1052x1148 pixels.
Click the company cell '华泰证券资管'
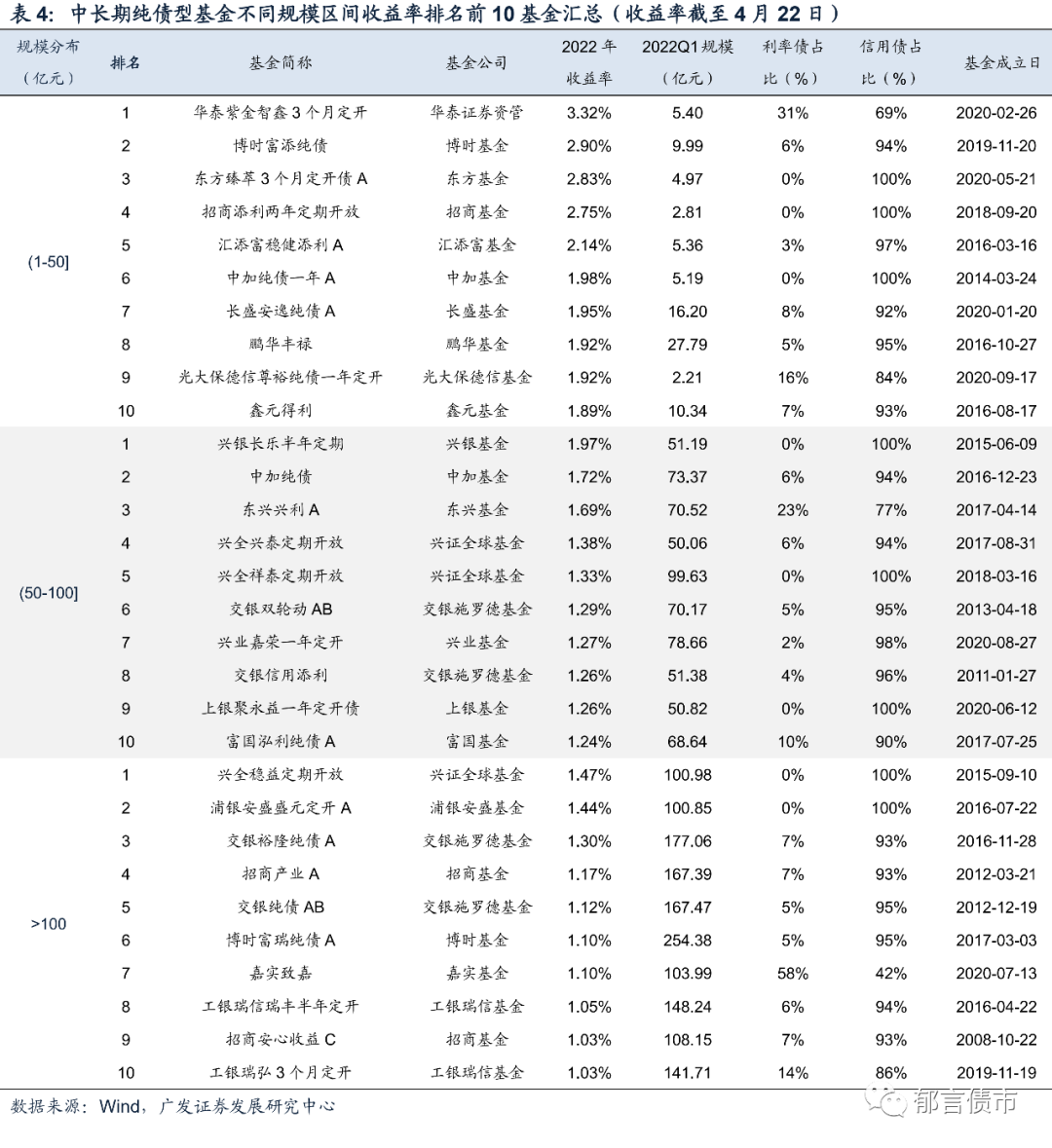coord(477,113)
